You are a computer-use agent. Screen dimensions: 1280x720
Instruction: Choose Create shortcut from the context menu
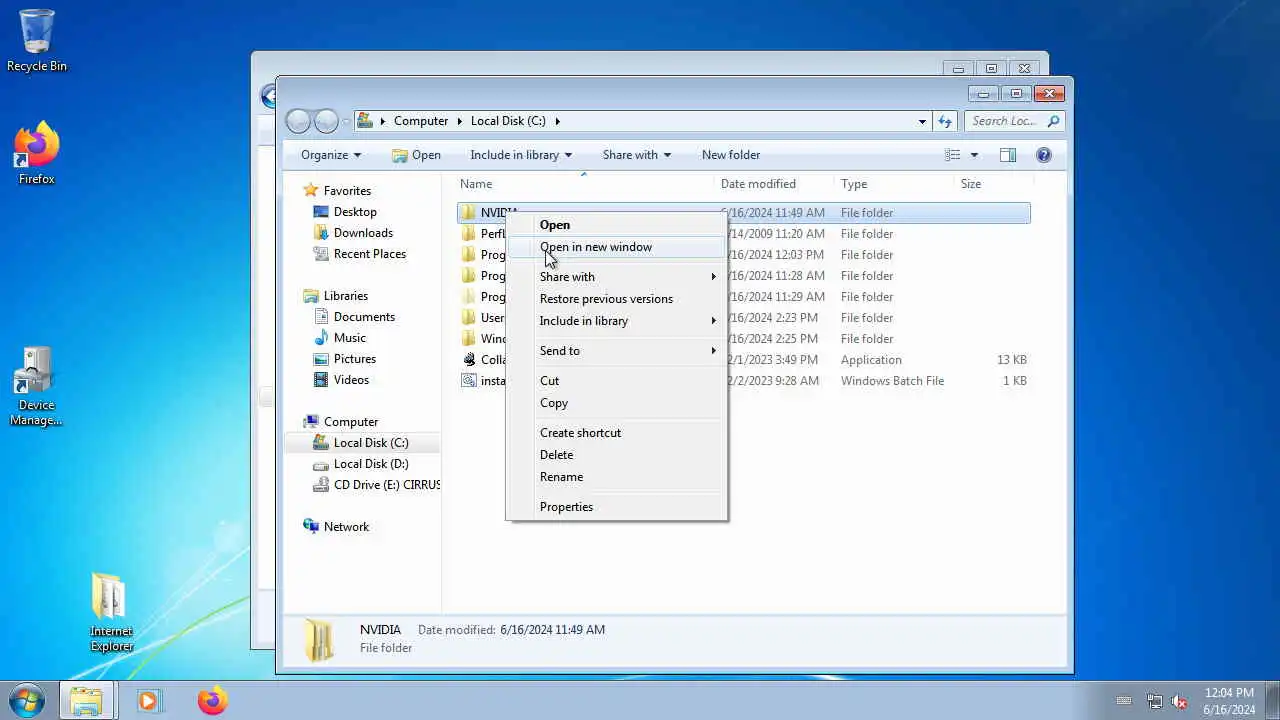point(616,433)
